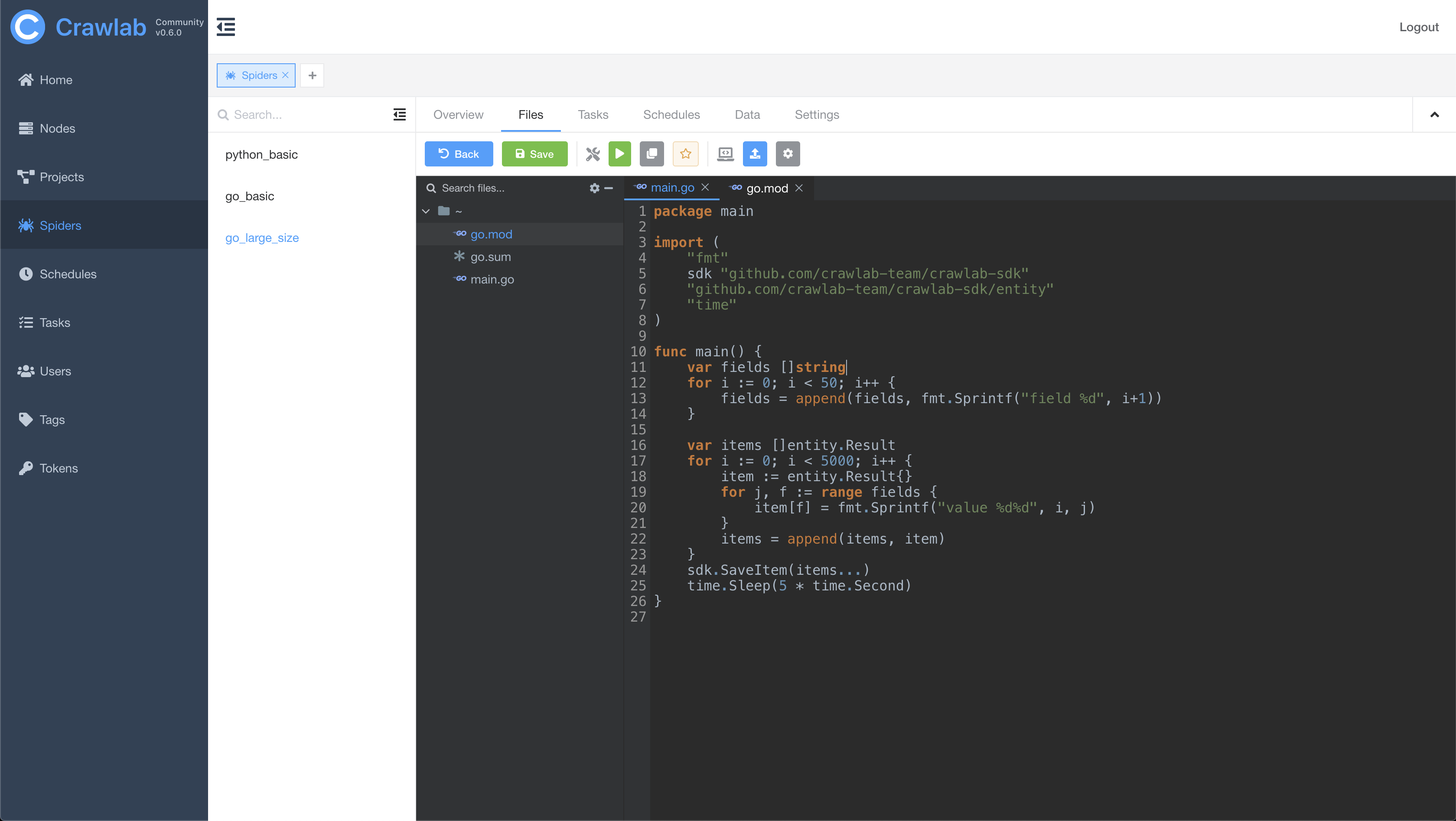The width and height of the screenshot is (1456, 821).
Task: Click the wrench tools icon in the toolbar
Action: click(593, 154)
